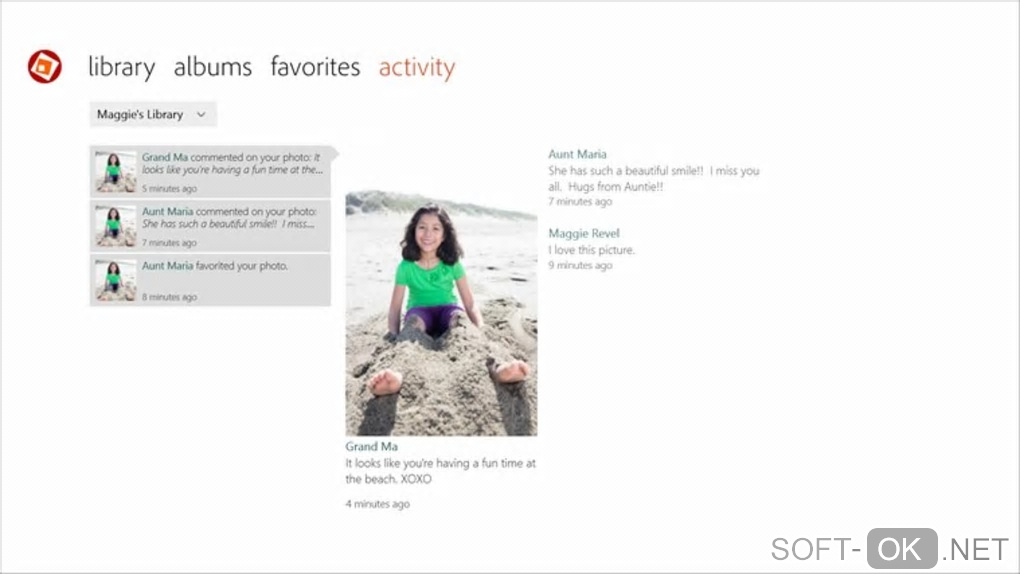Expand the library chooser chevron arrow
The width and height of the screenshot is (1020, 574).
pyautogui.click(x=201, y=115)
